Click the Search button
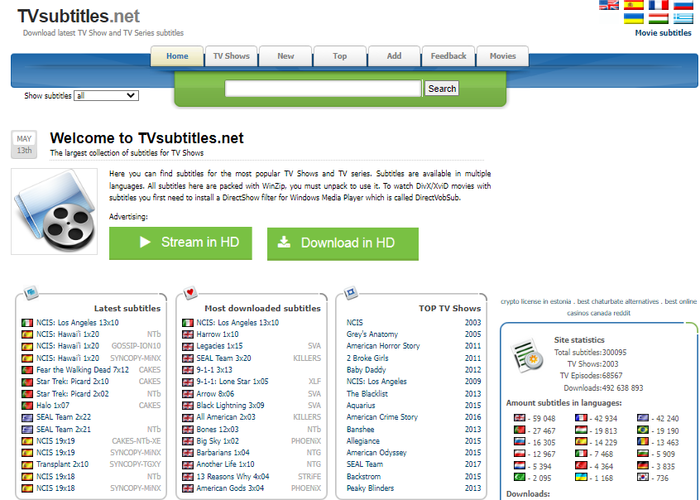This screenshot has height=500, width=700. click(x=442, y=88)
